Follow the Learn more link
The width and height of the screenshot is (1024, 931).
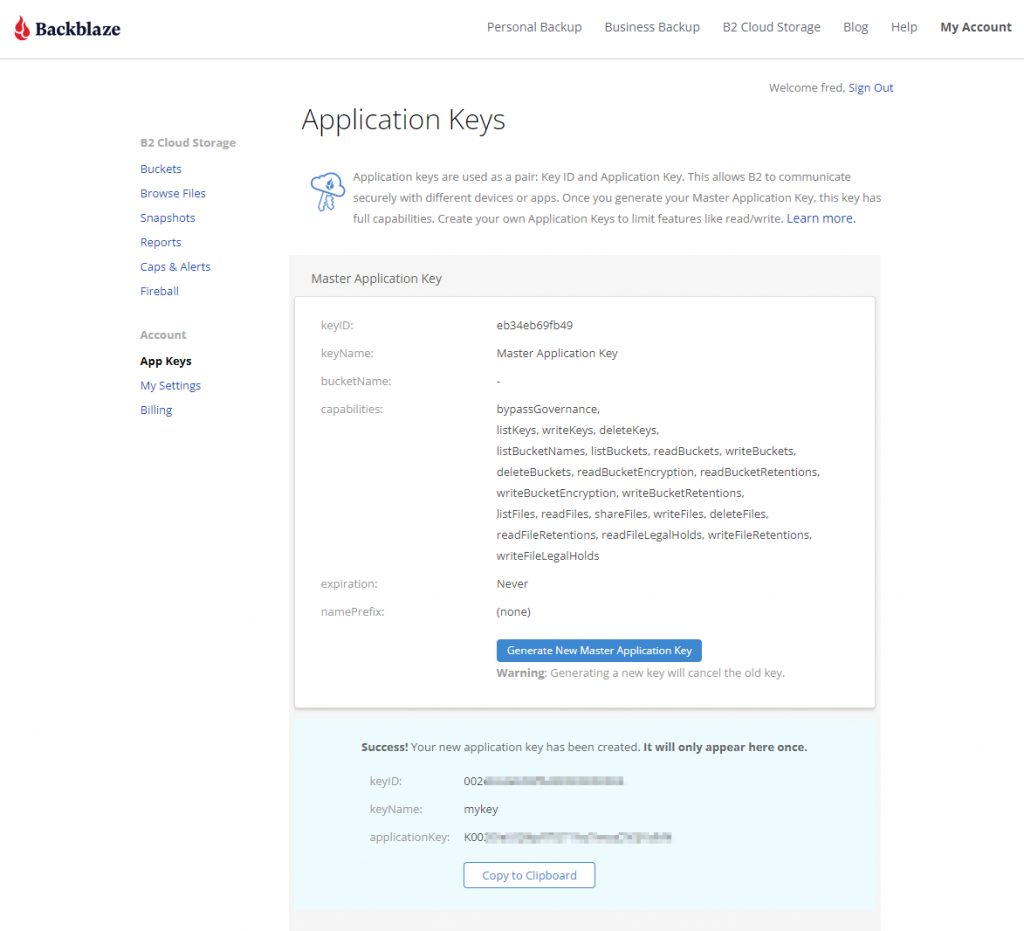821,219
